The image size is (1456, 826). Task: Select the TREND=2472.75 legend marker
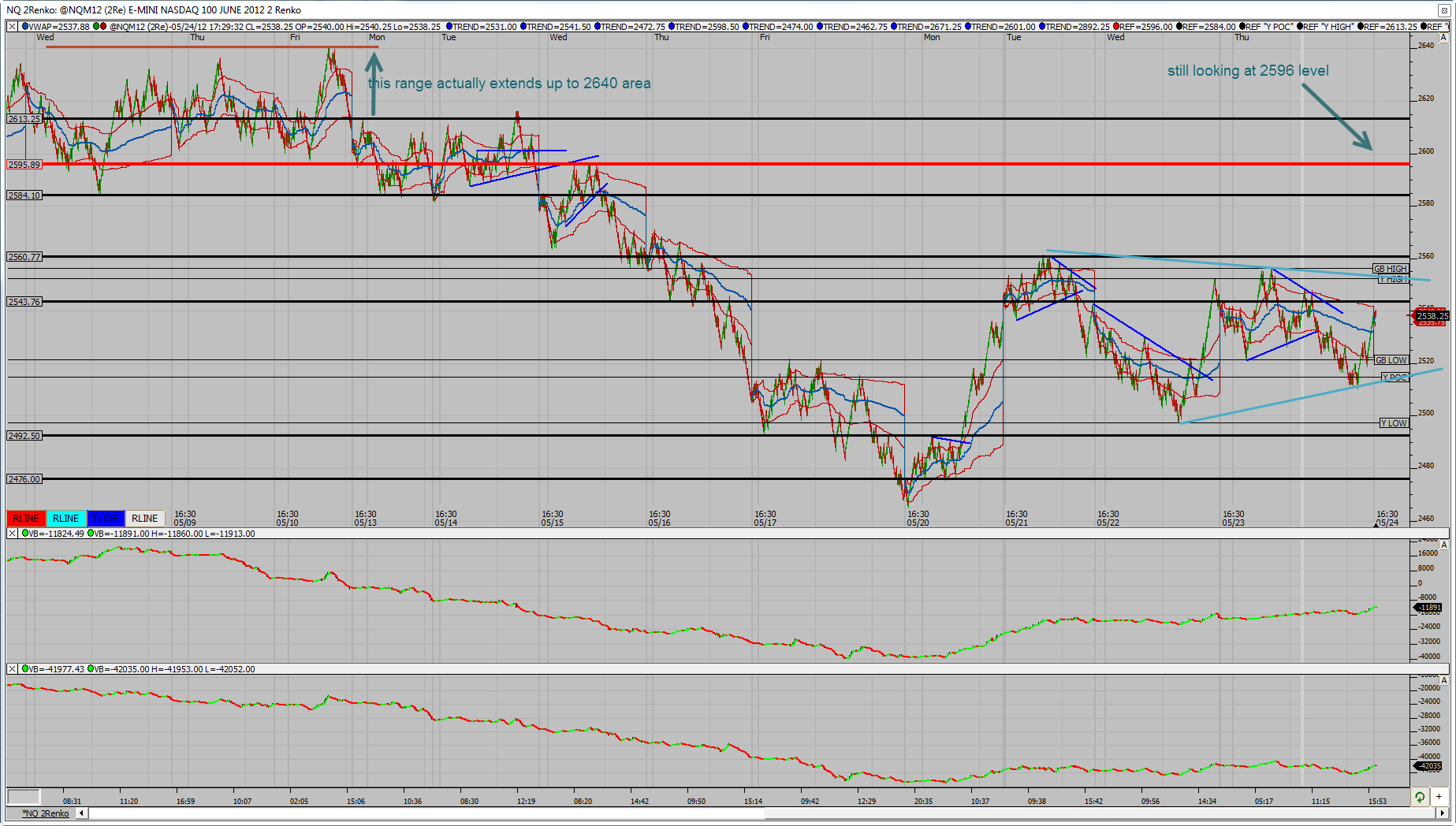[x=598, y=27]
